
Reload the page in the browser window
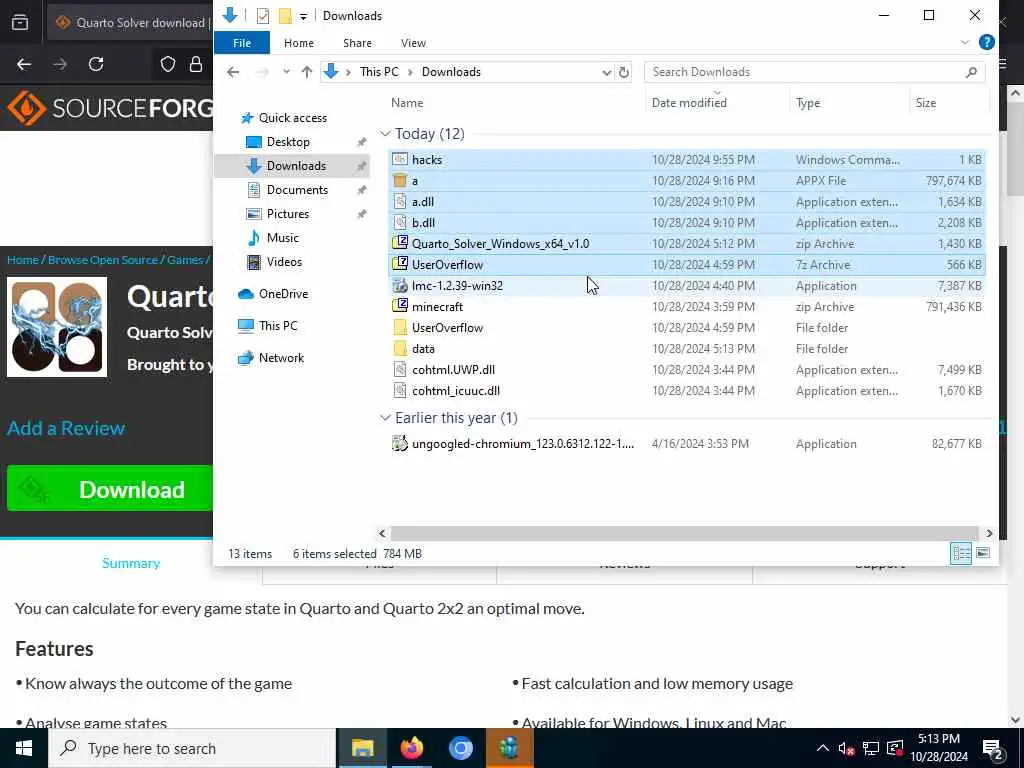[96, 64]
